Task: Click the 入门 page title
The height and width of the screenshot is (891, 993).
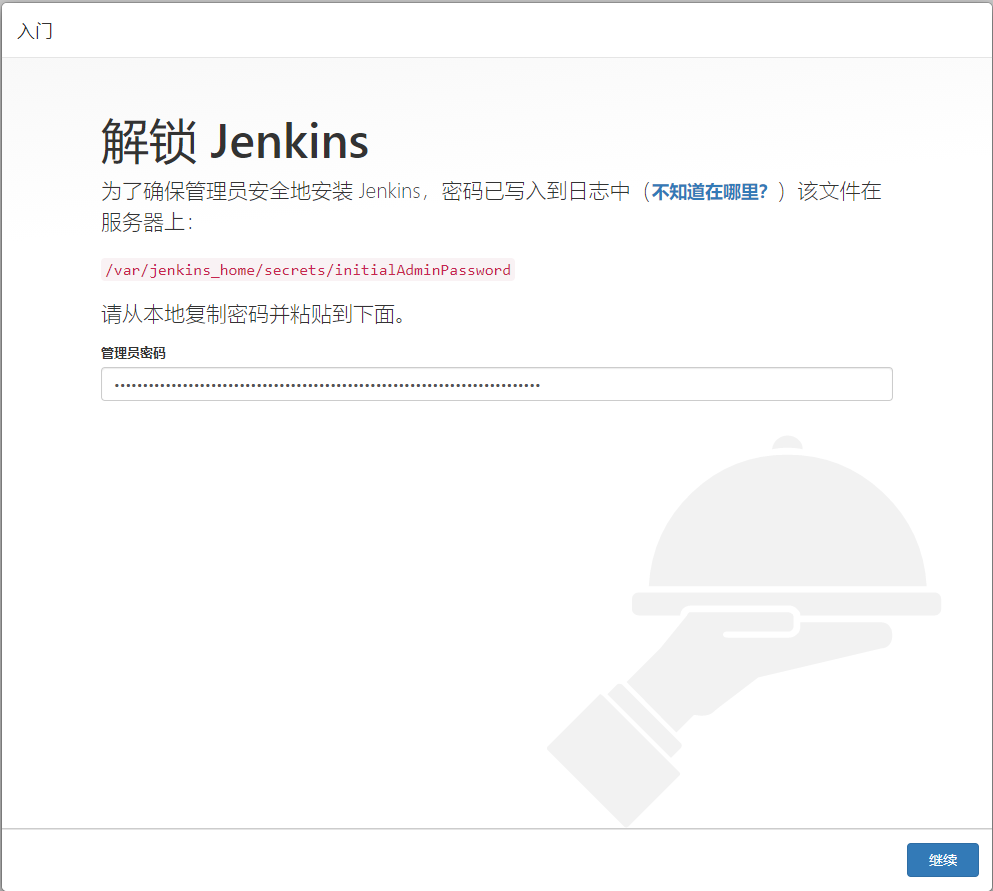Action: [x=34, y=31]
